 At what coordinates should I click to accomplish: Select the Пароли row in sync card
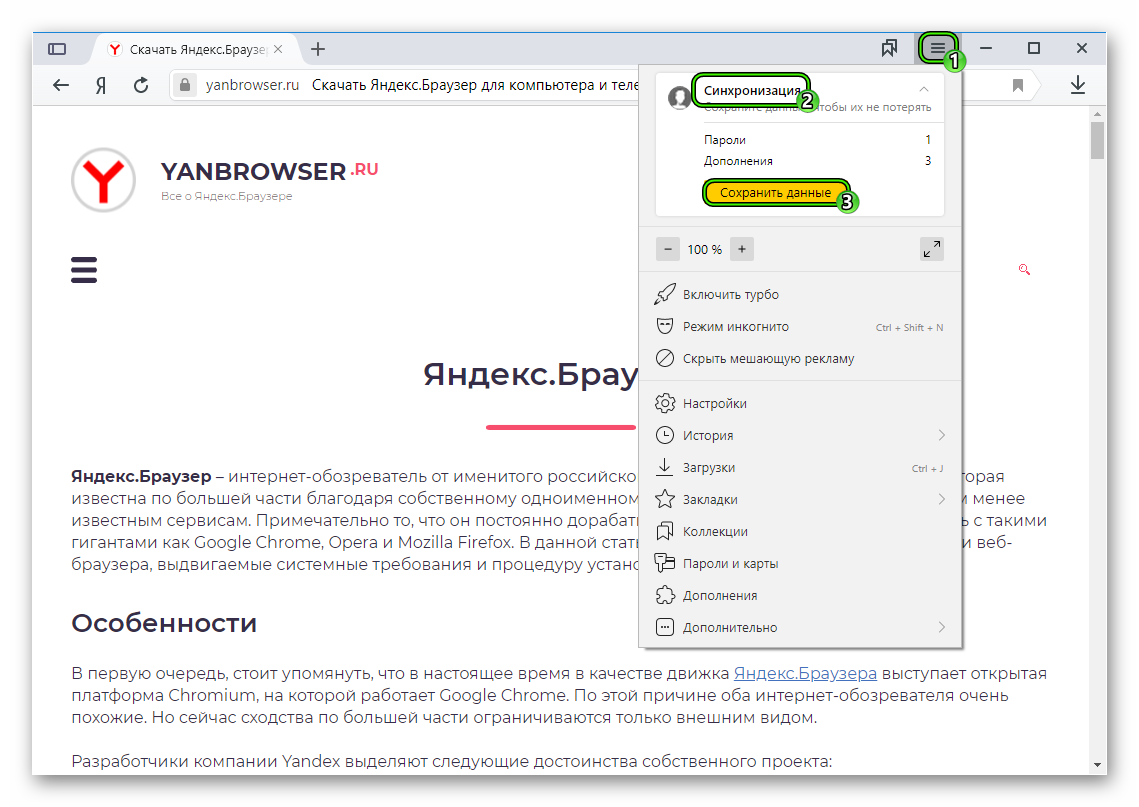click(817, 139)
